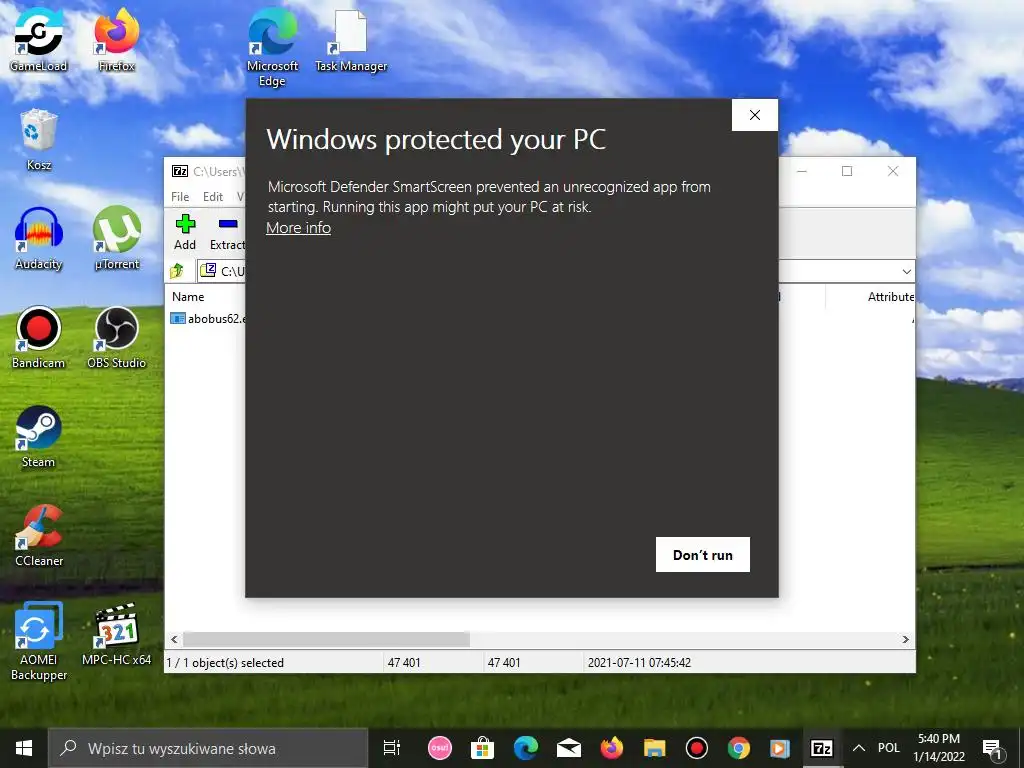1024x768 pixels.
Task: Click the 7-Zip horizontal scrollbar thumb
Action: 326,639
